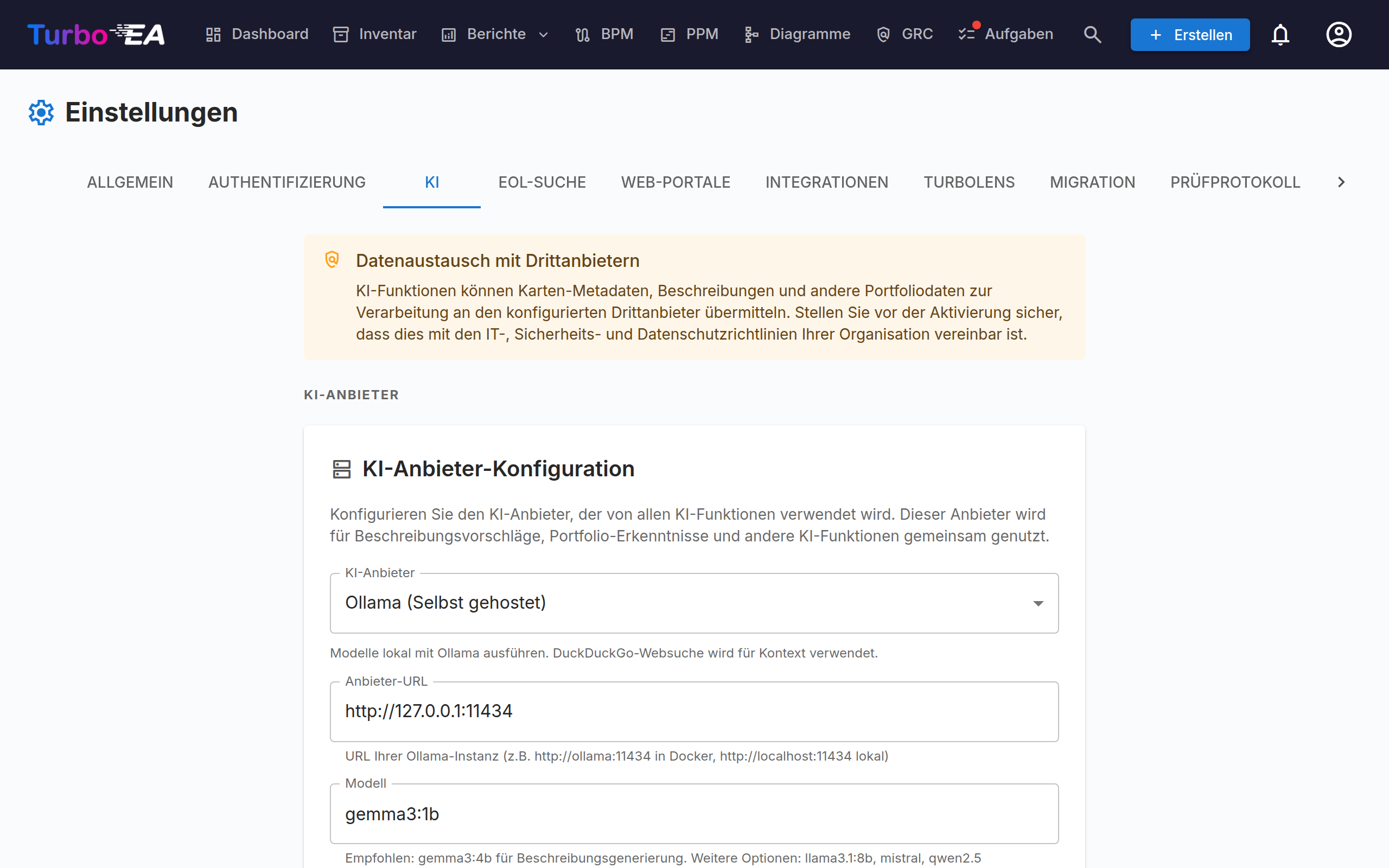Open the WEB-PORTALE tab
1389x868 pixels.
pyautogui.click(x=676, y=183)
